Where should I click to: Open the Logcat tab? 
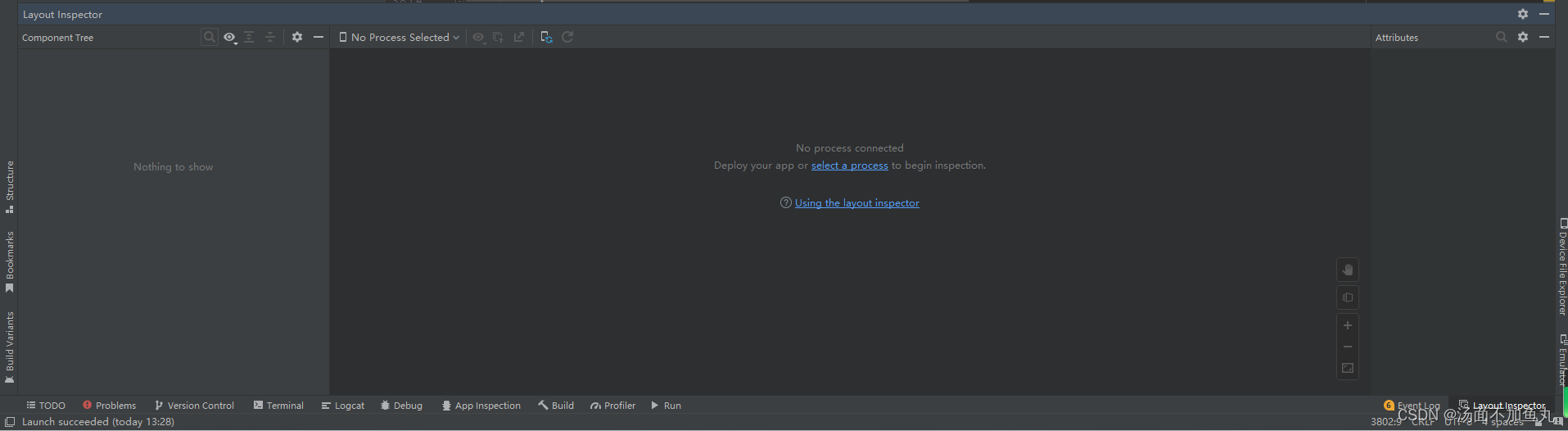343,406
